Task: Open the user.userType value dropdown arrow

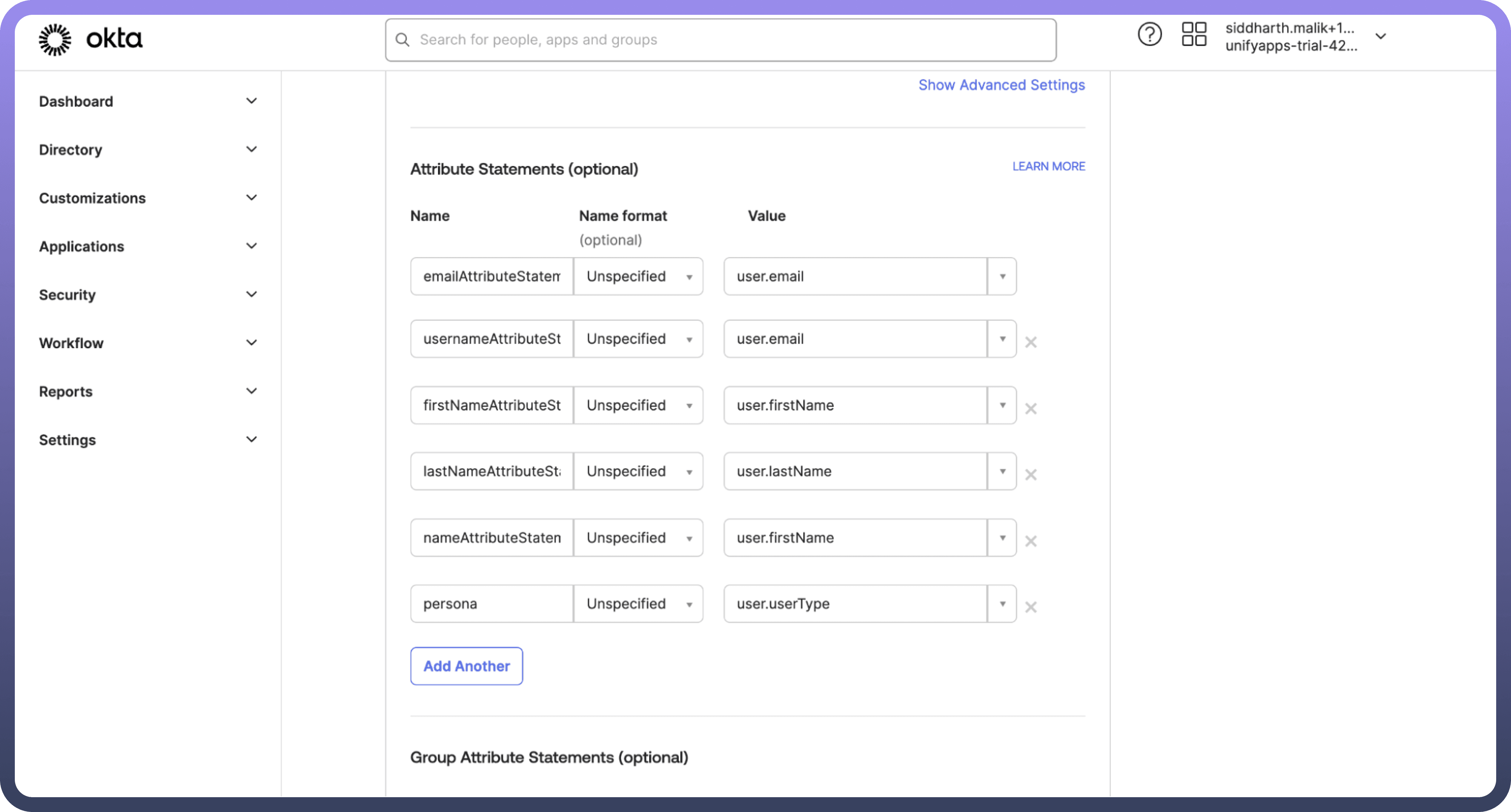Action: [1002, 603]
